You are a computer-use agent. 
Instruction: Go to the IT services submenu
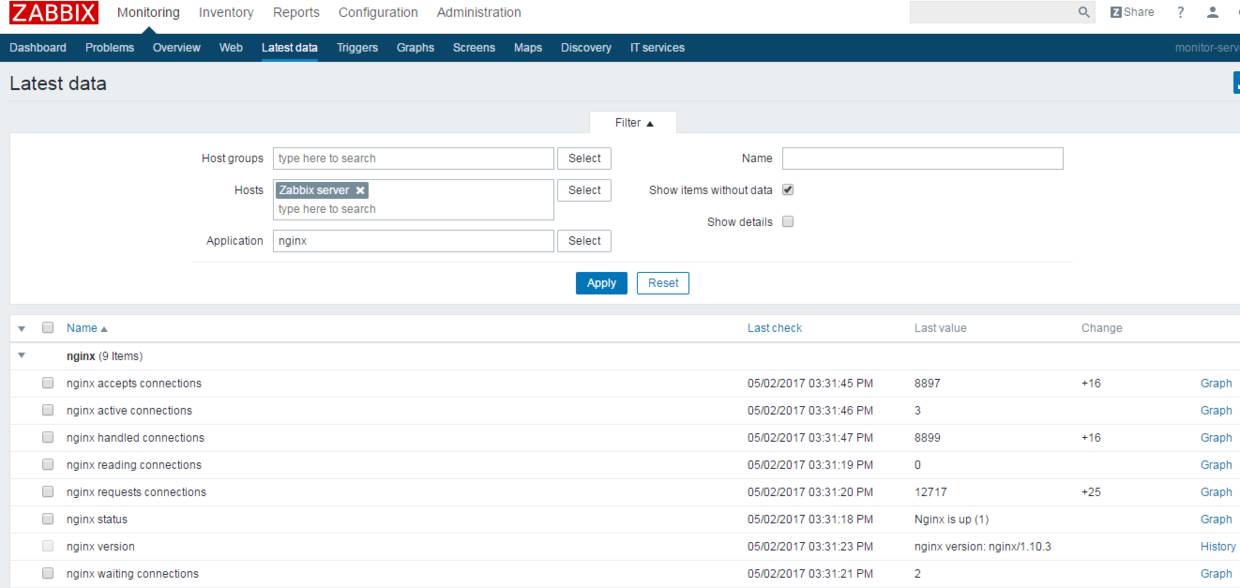tap(657, 48)
